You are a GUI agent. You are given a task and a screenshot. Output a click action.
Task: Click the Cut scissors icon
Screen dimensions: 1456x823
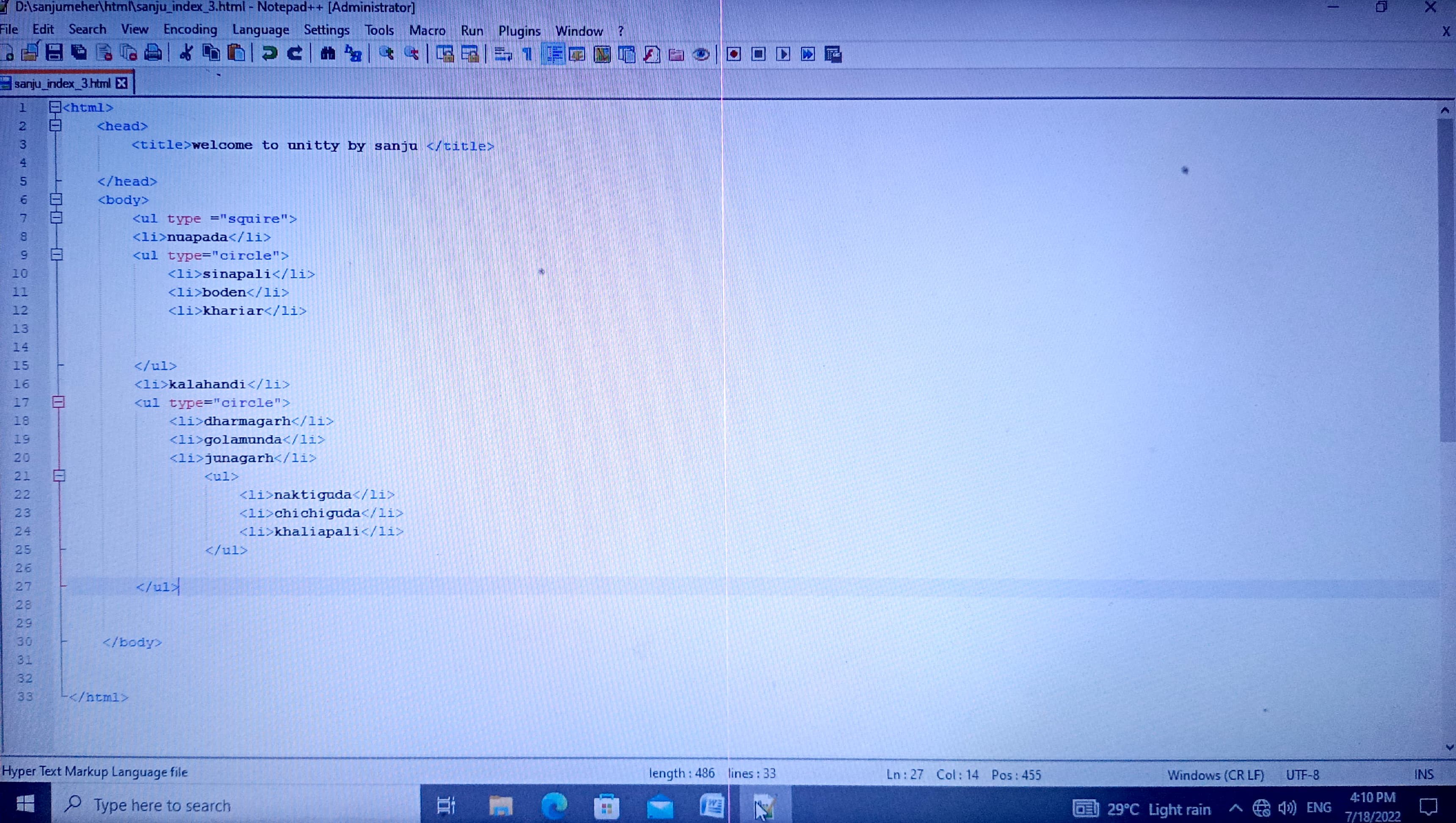(186, 54)
